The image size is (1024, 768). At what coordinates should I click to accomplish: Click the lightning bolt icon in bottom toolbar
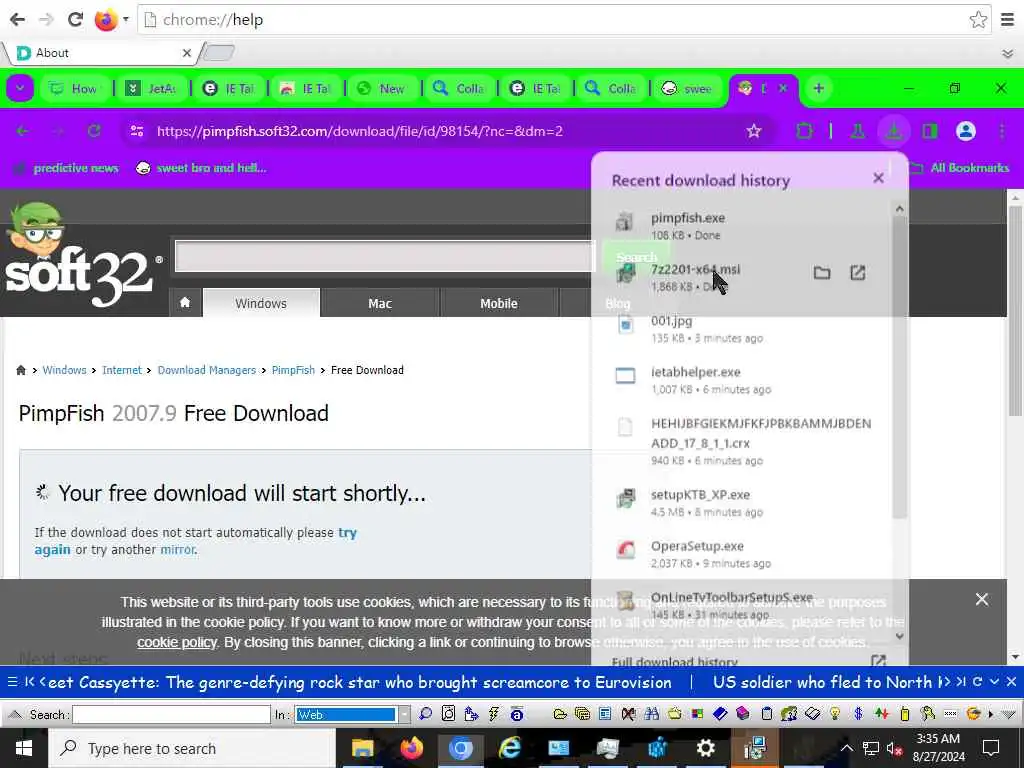(x=494, y=714)
